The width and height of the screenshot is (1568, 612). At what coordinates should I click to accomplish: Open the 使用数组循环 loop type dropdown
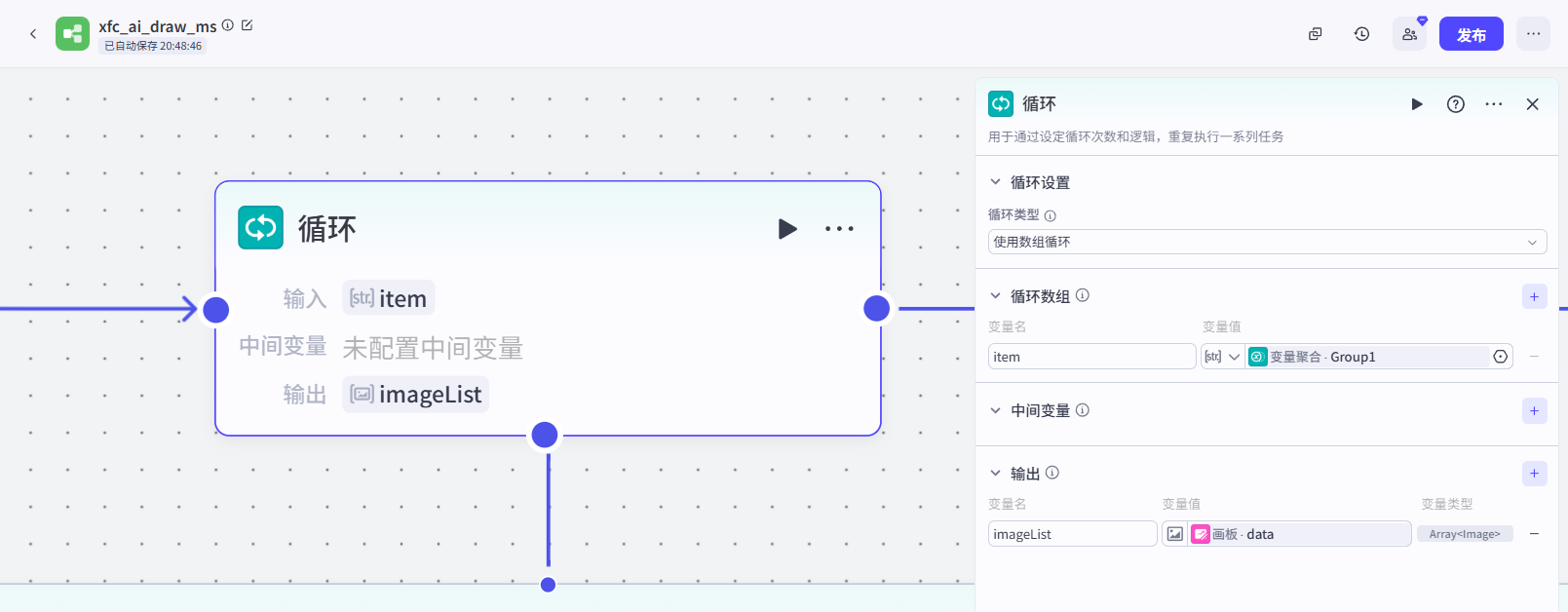tap(1267, 242)
